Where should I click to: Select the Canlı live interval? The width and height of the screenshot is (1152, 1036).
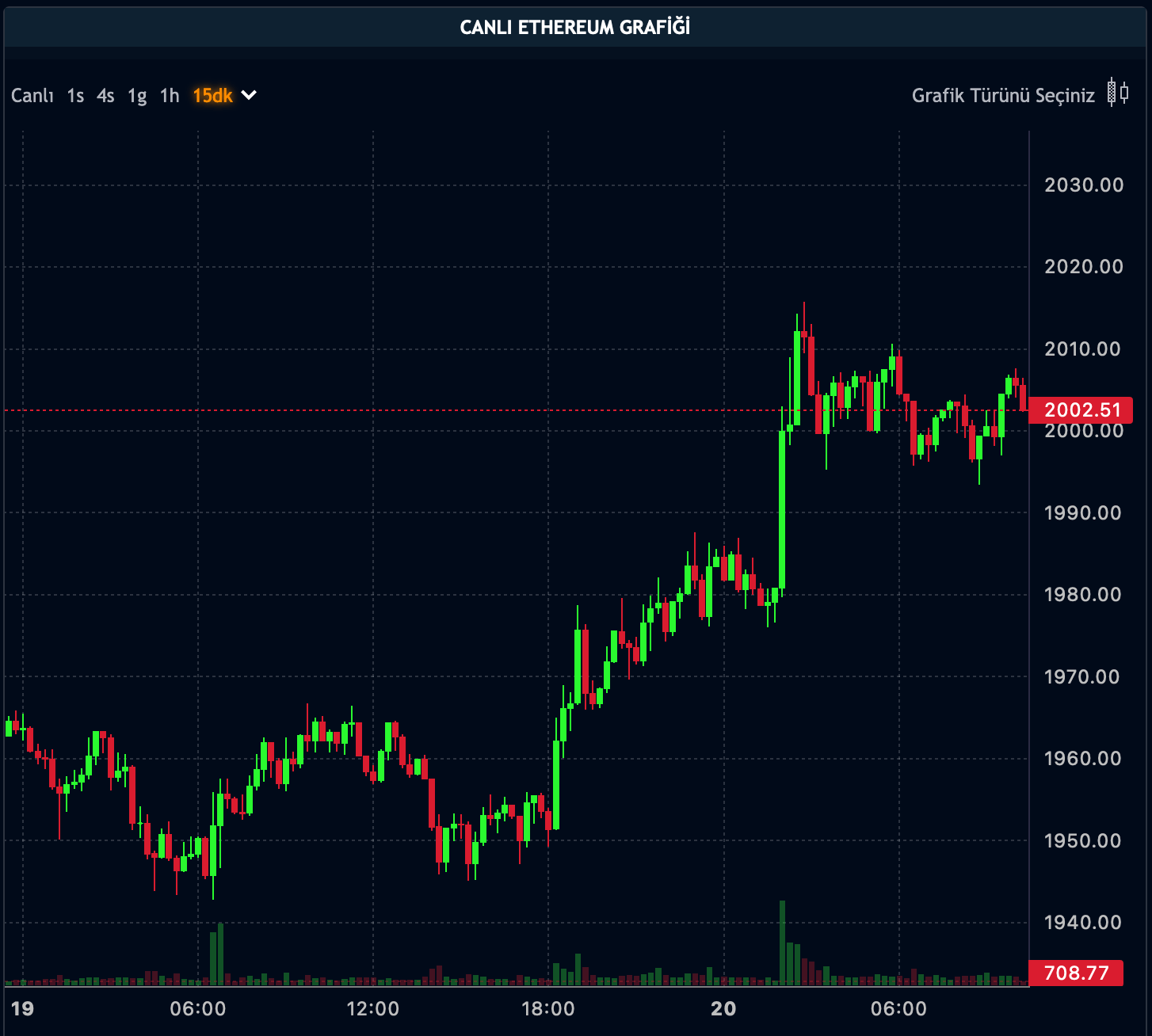point(32,96)
